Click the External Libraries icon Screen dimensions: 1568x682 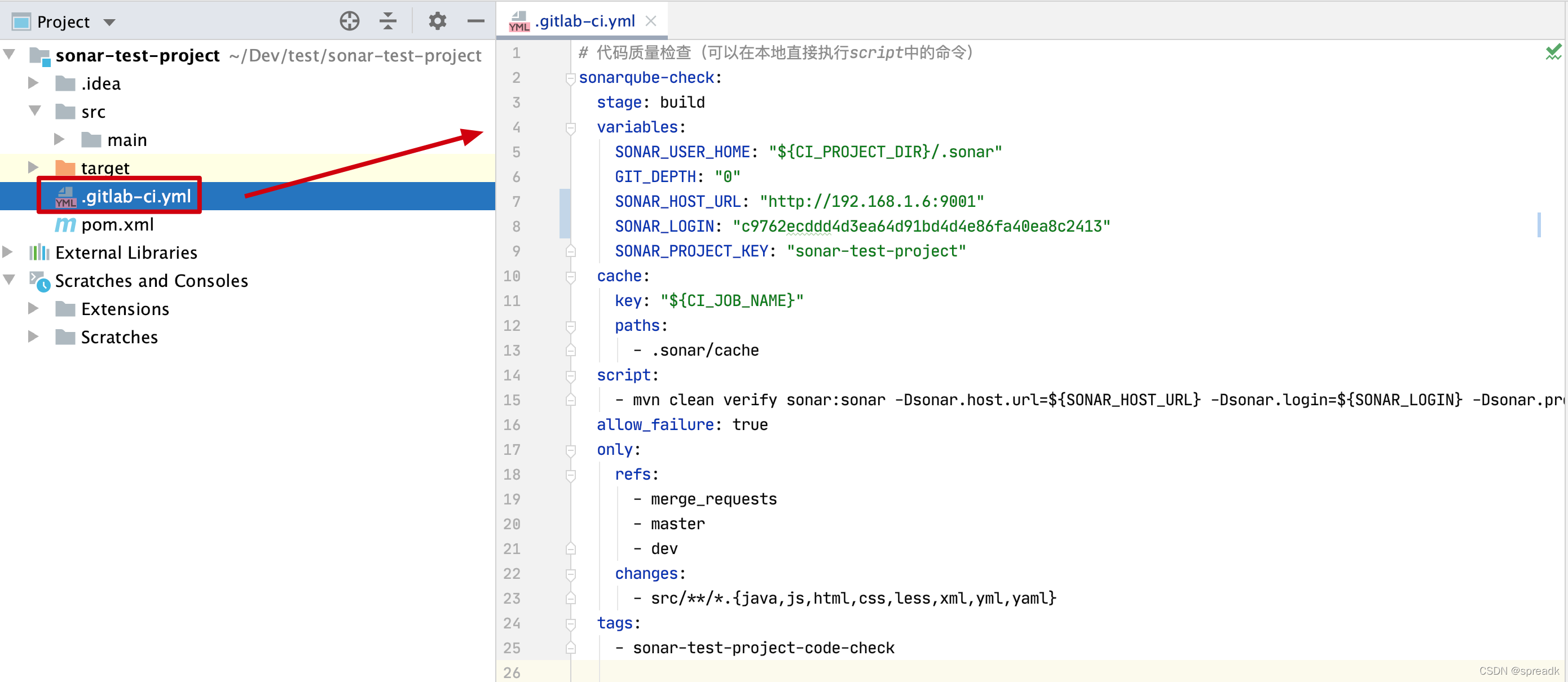(39, 253)
